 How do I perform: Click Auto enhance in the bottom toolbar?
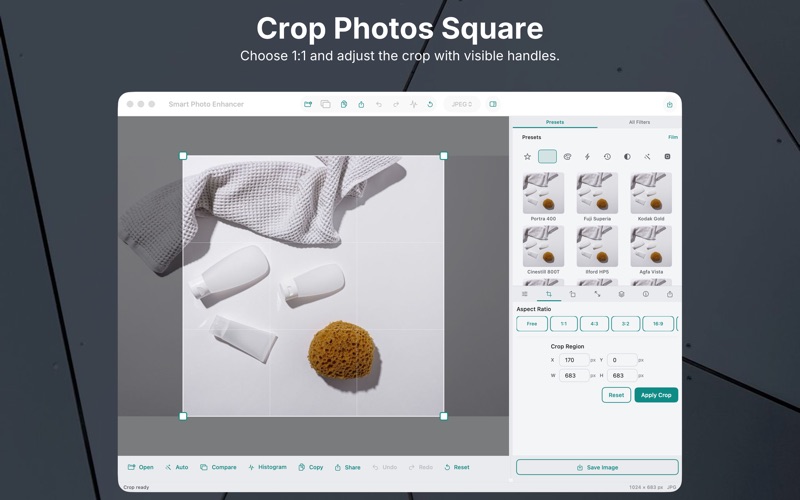pos(177,467)
